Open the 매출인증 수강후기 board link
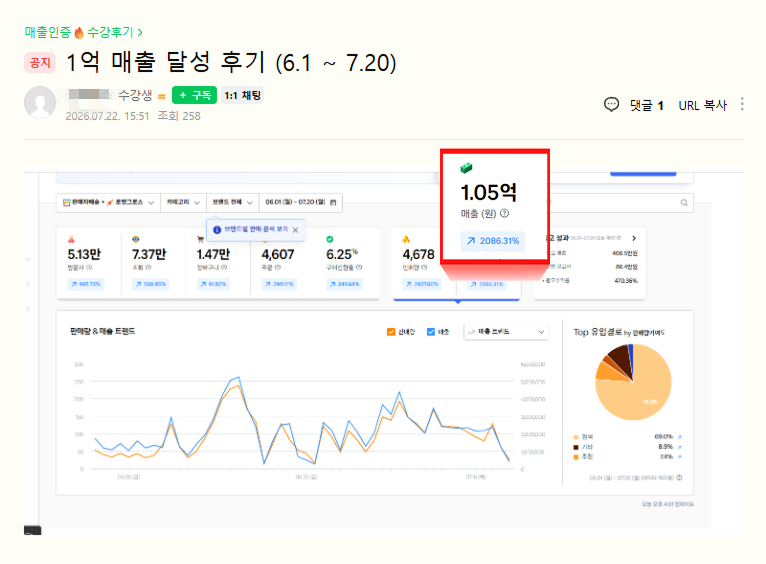Image resolution: width=766 pixels, height=564 pixels. [84, 32]
